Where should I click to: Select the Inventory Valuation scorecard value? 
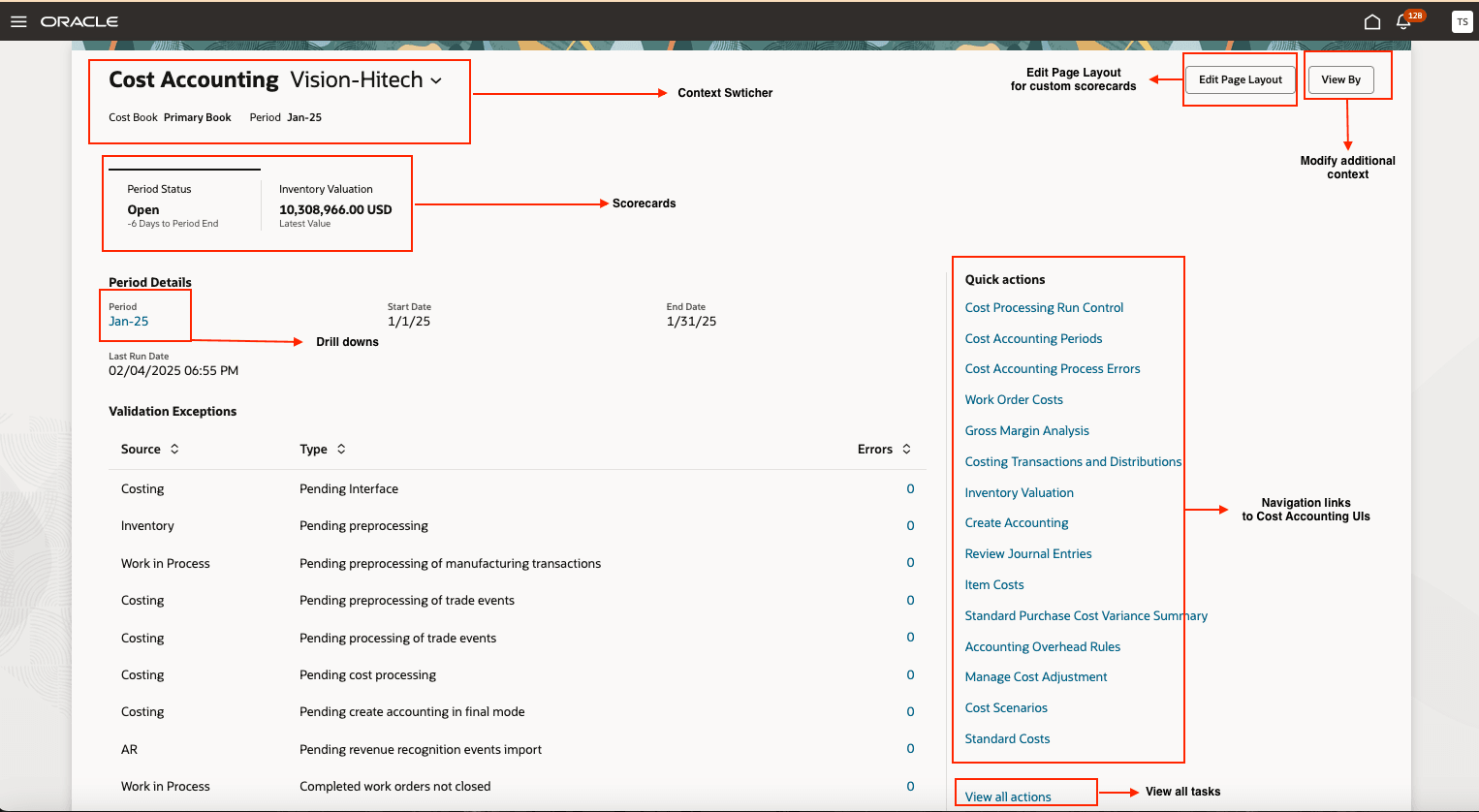pyautogui.click(x=335, y=209)
